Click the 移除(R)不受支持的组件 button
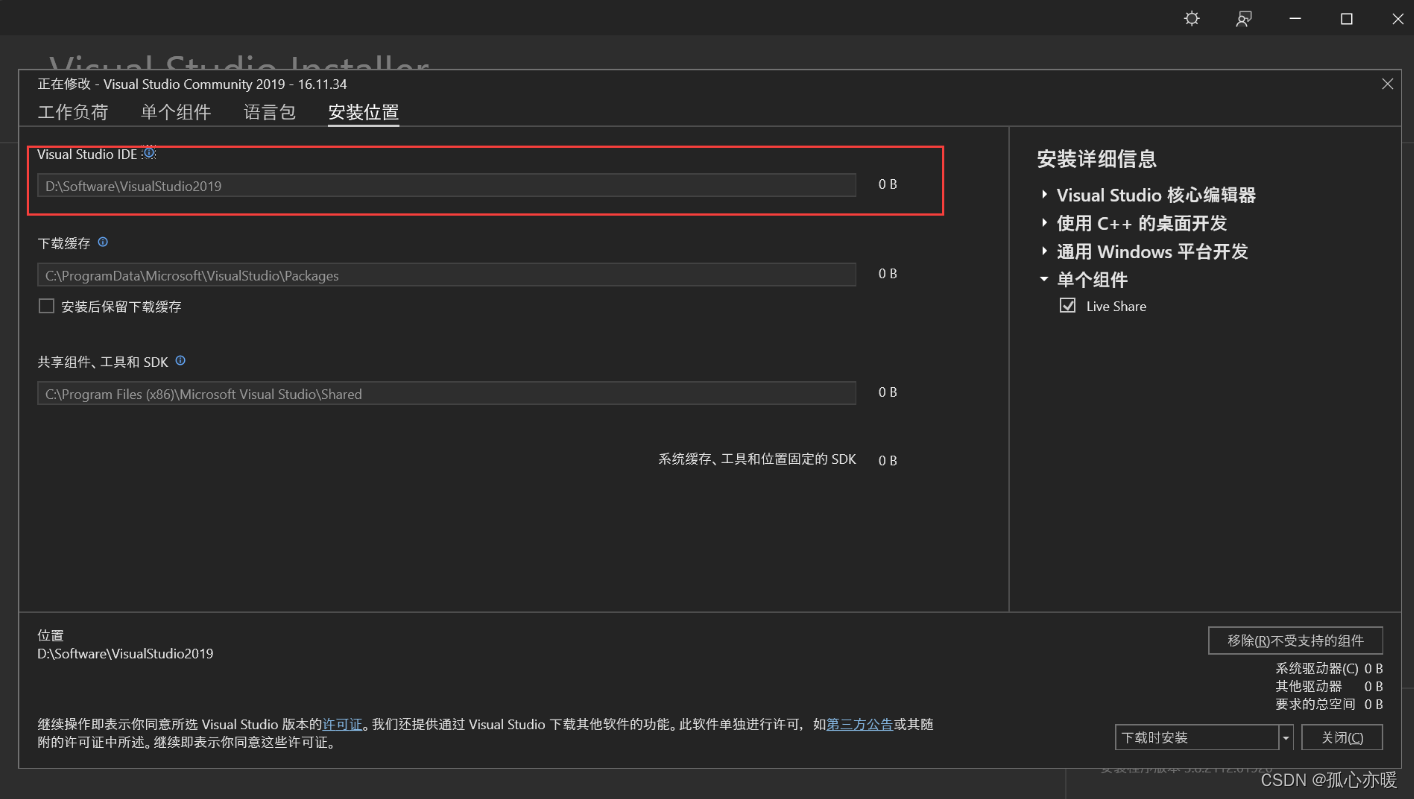Viewport: 1414px width, 799px height. point(1295,640)
